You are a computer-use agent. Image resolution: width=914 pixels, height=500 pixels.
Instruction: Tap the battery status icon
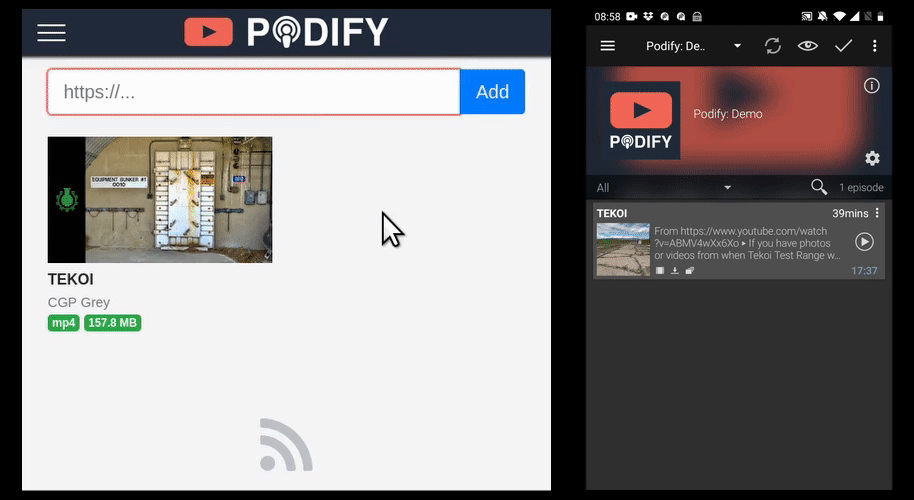[x=880, y=16]
